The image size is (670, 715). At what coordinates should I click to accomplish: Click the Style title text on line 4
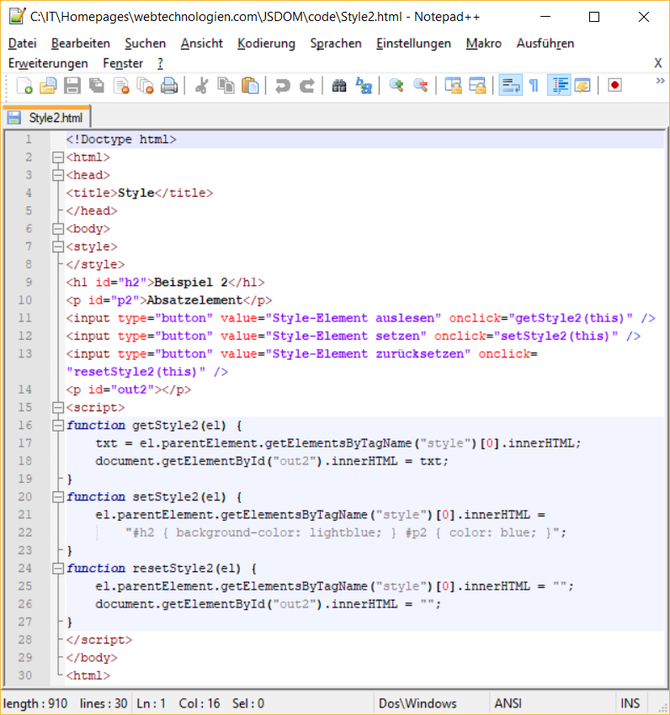click(136, 193)
